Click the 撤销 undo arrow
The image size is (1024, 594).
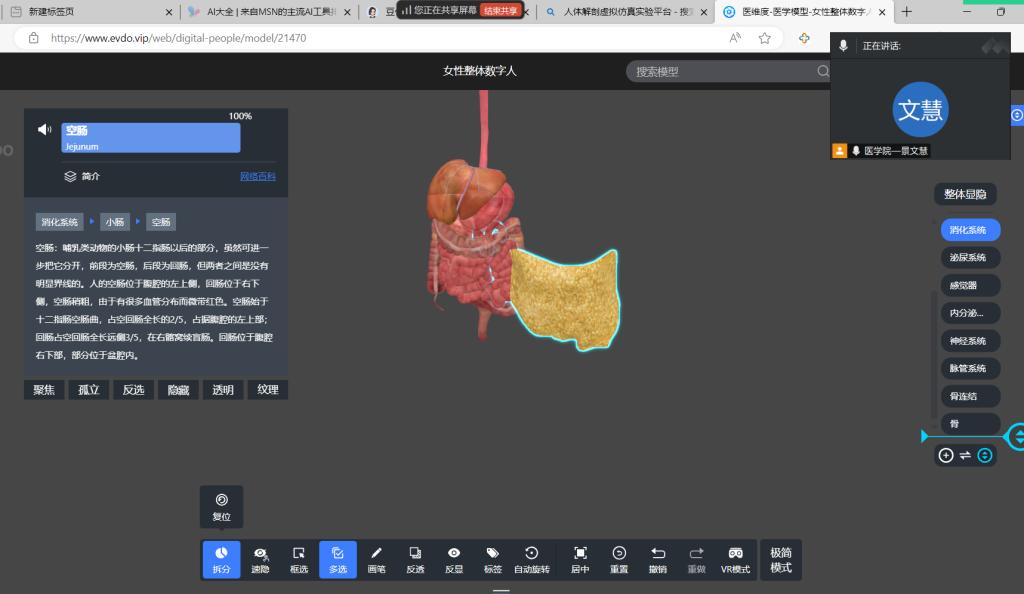coord(658,559)
